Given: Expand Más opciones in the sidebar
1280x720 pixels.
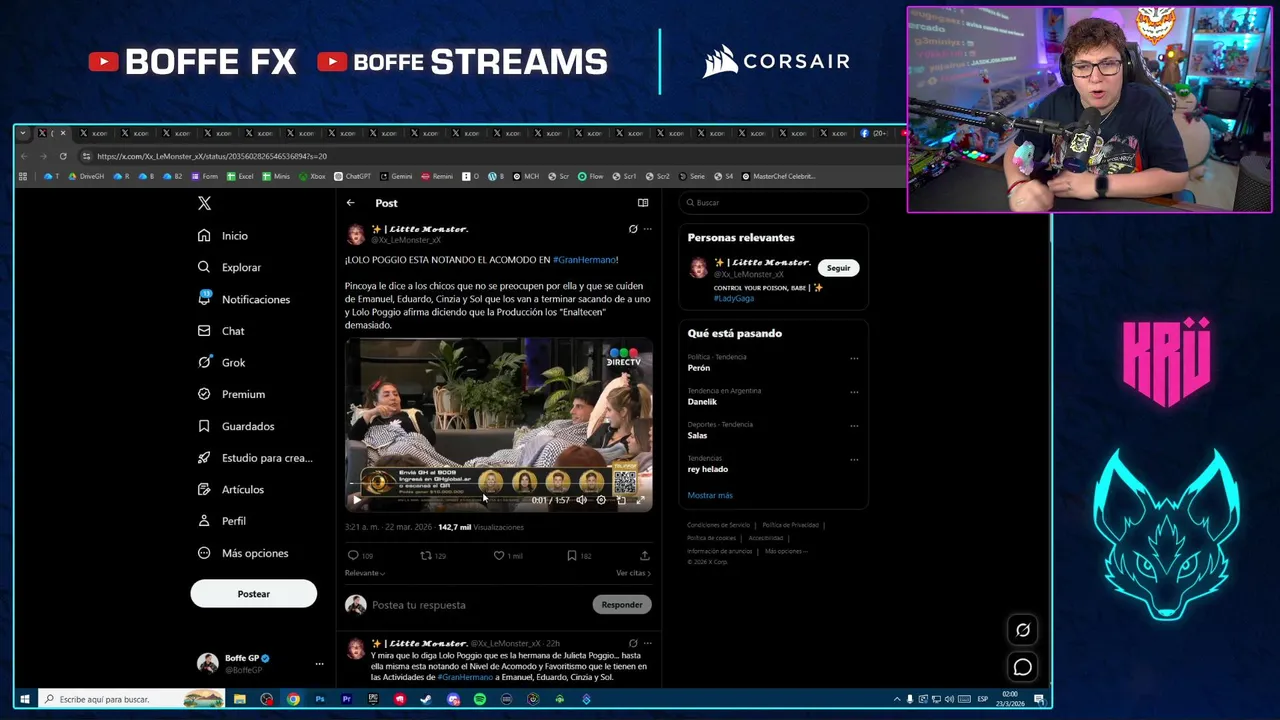Looking at the screenshot, I should [x=243, y=553].
